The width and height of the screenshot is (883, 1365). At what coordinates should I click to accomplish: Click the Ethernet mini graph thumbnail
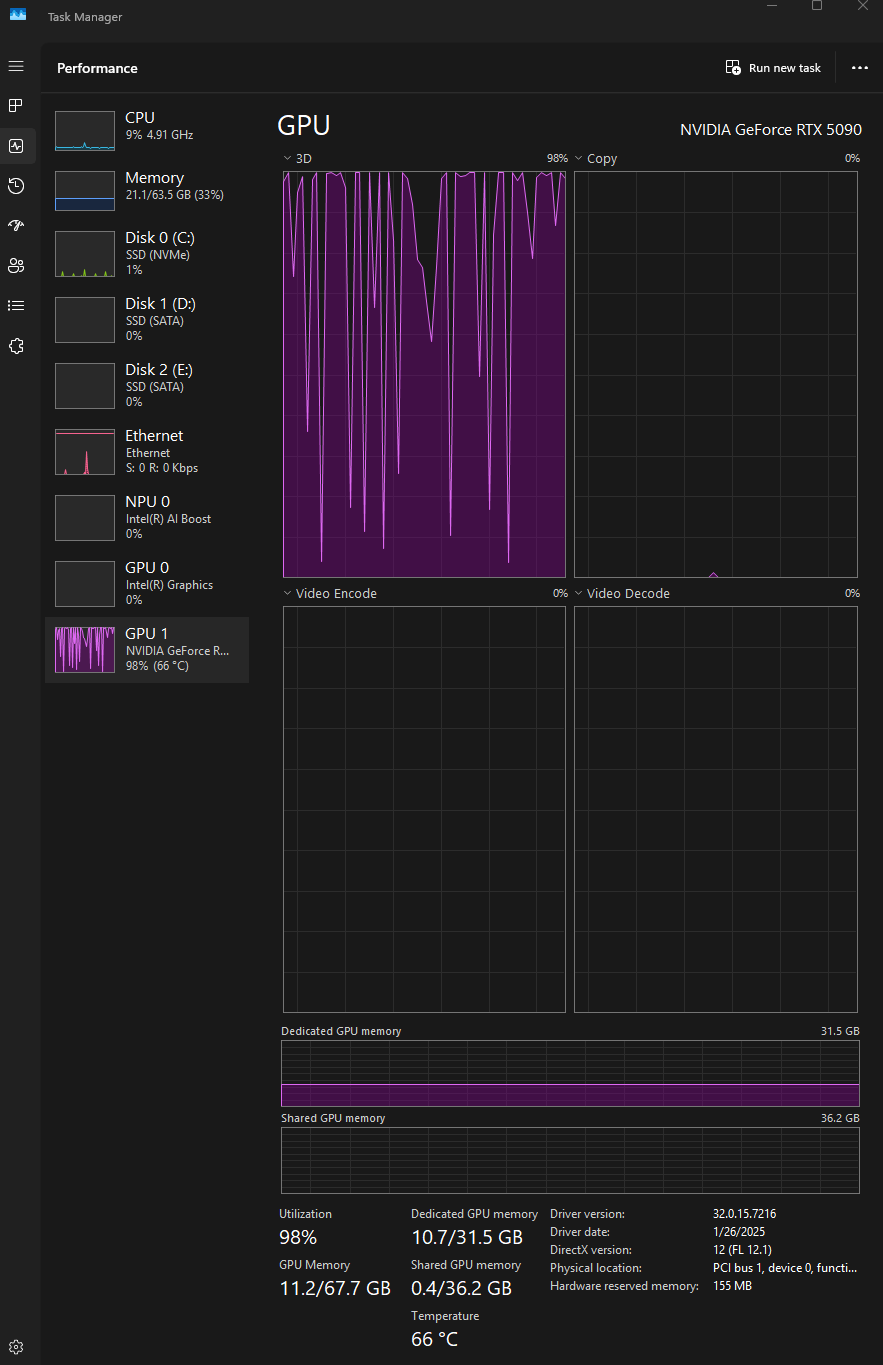85,452
